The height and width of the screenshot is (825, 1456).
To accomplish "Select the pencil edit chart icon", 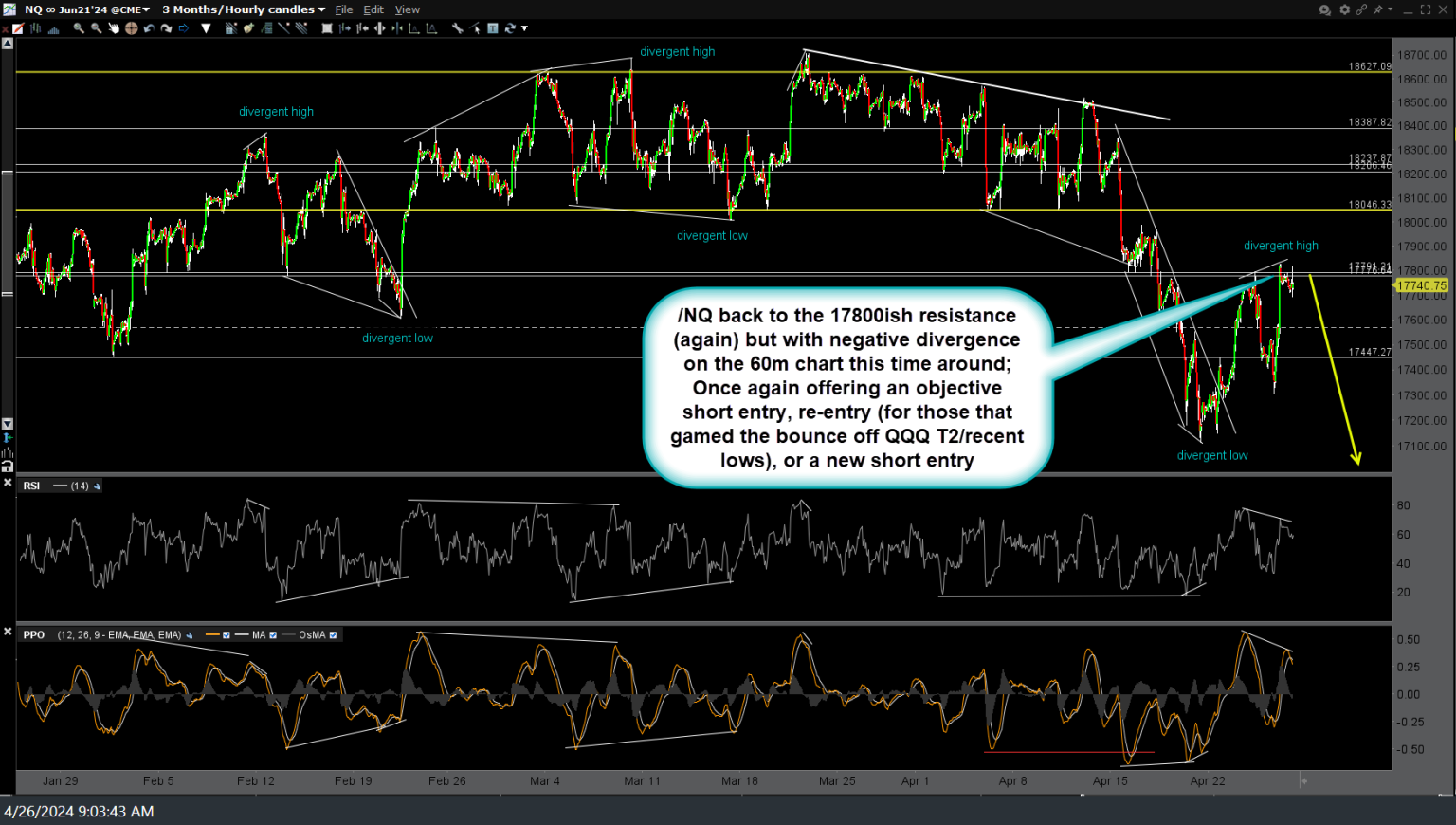I will 17,28.
